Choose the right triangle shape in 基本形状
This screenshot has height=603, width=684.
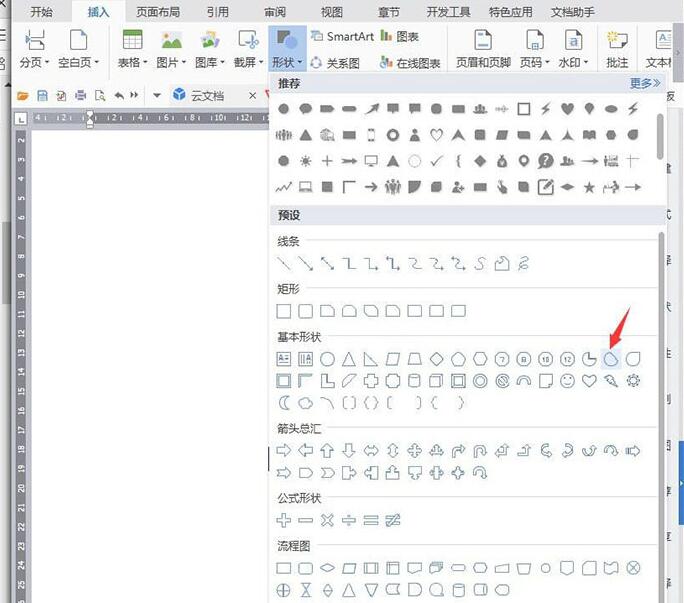pyautogui.click(x=371, y=359)
